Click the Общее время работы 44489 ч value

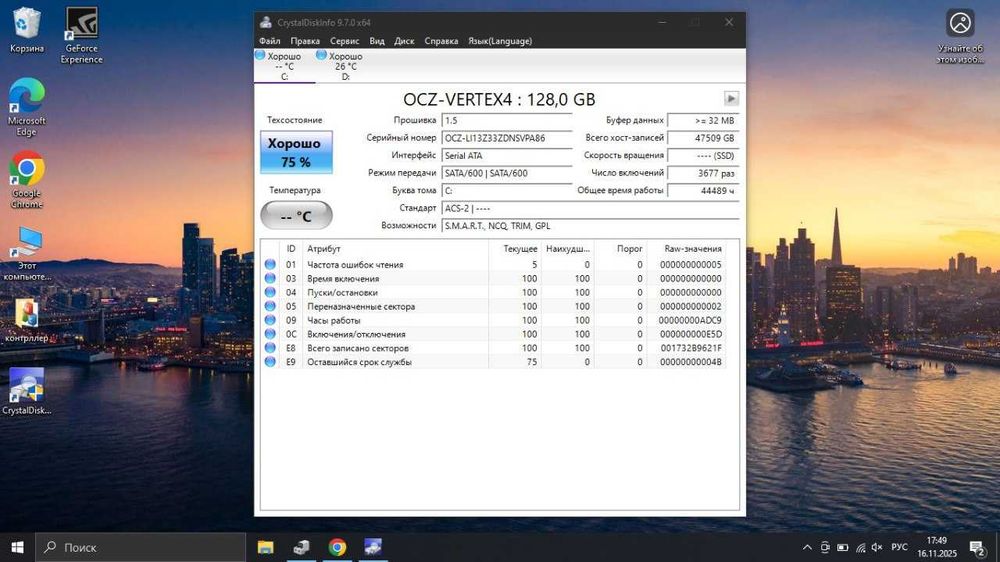(x=703, y=191)
